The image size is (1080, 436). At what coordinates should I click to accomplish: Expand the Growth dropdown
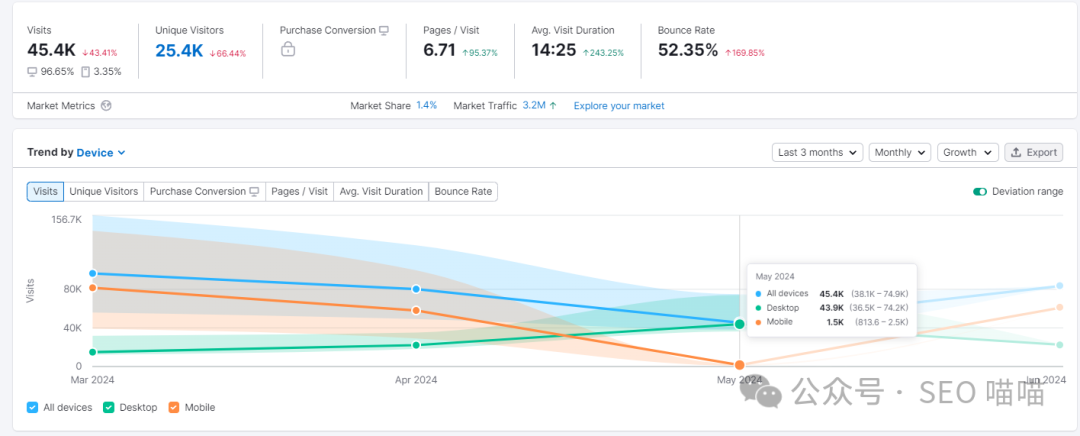tap(967, 153)
